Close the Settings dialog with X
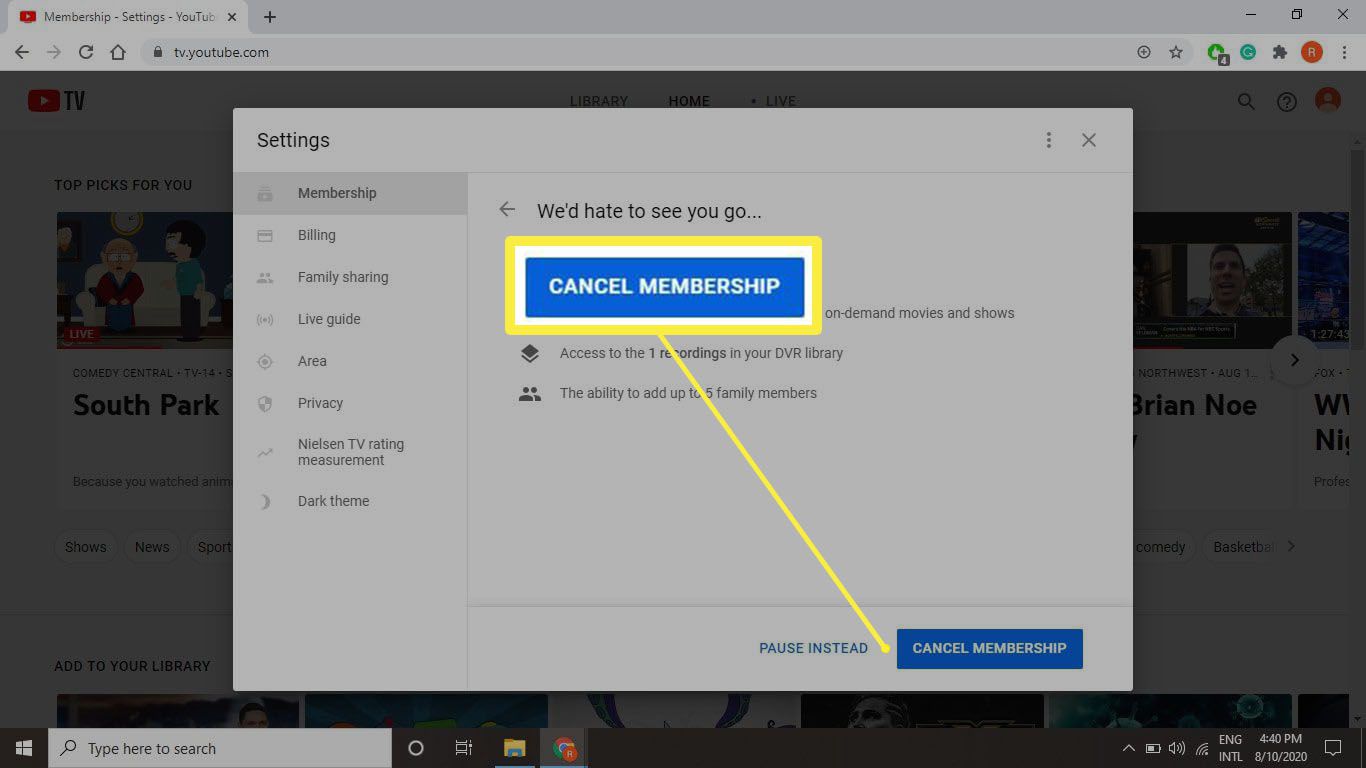Screen dimensions: 1366x768 1089,140
